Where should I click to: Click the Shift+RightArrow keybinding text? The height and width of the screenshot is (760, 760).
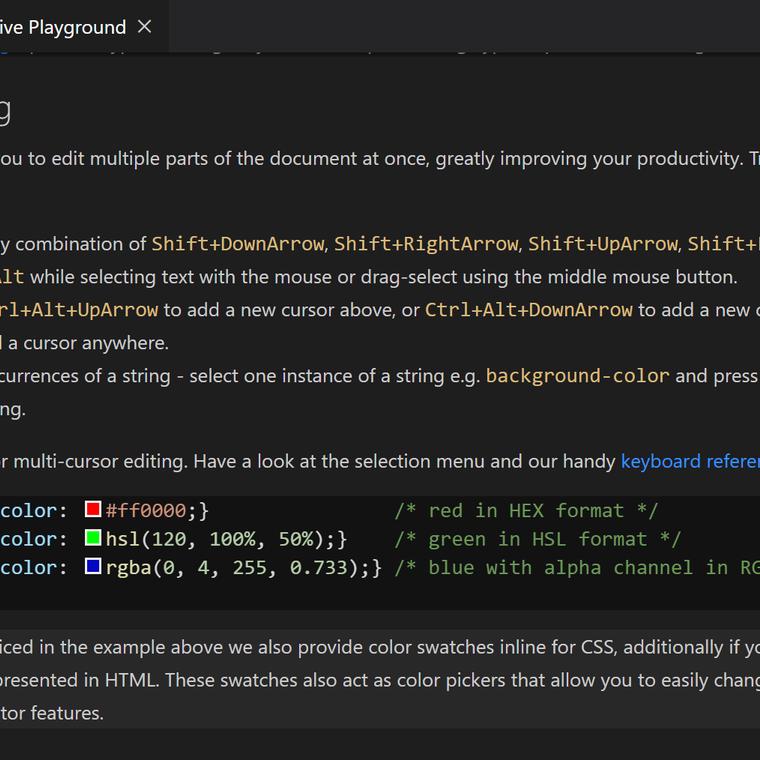[426, 244]
